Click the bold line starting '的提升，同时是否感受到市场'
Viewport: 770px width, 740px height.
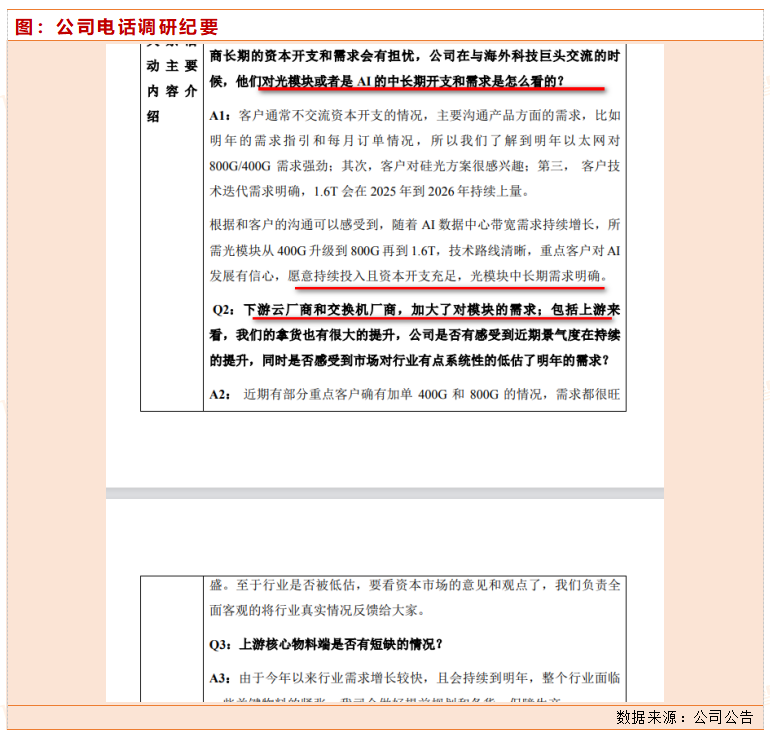(409, 361)
